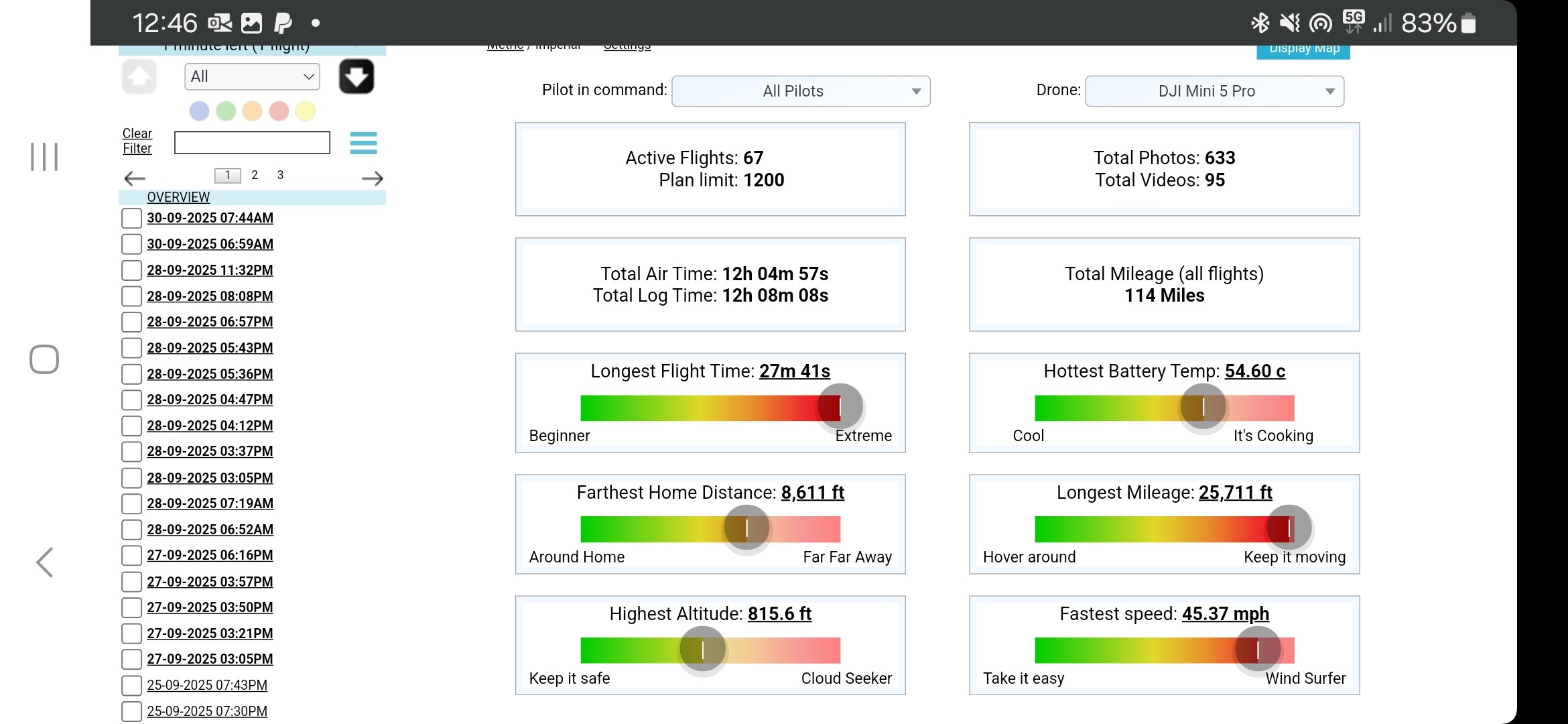1568x724 pixels.
Task: Click the faded up-arrow upload icon
Action: coord(139,77)
